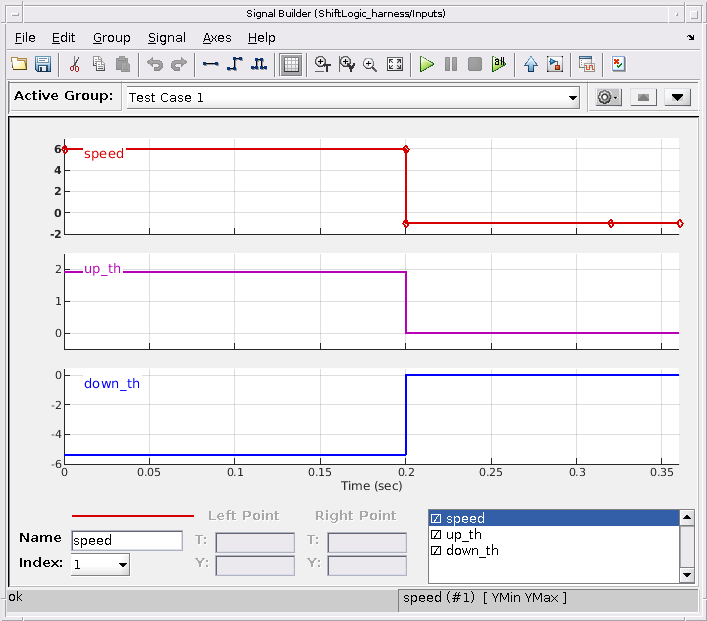The width and height of the screenshot is (707, 621).
Task: Click the Left Point T field
Action: [255, 543]
